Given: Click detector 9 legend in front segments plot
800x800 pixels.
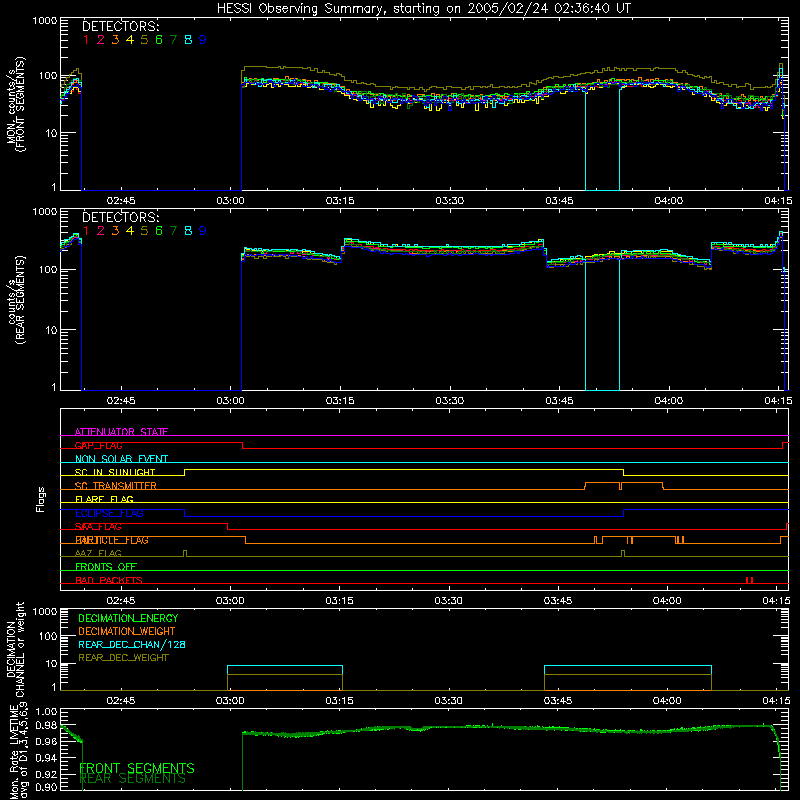Looking at the screenshot, I should coord(203,40).
